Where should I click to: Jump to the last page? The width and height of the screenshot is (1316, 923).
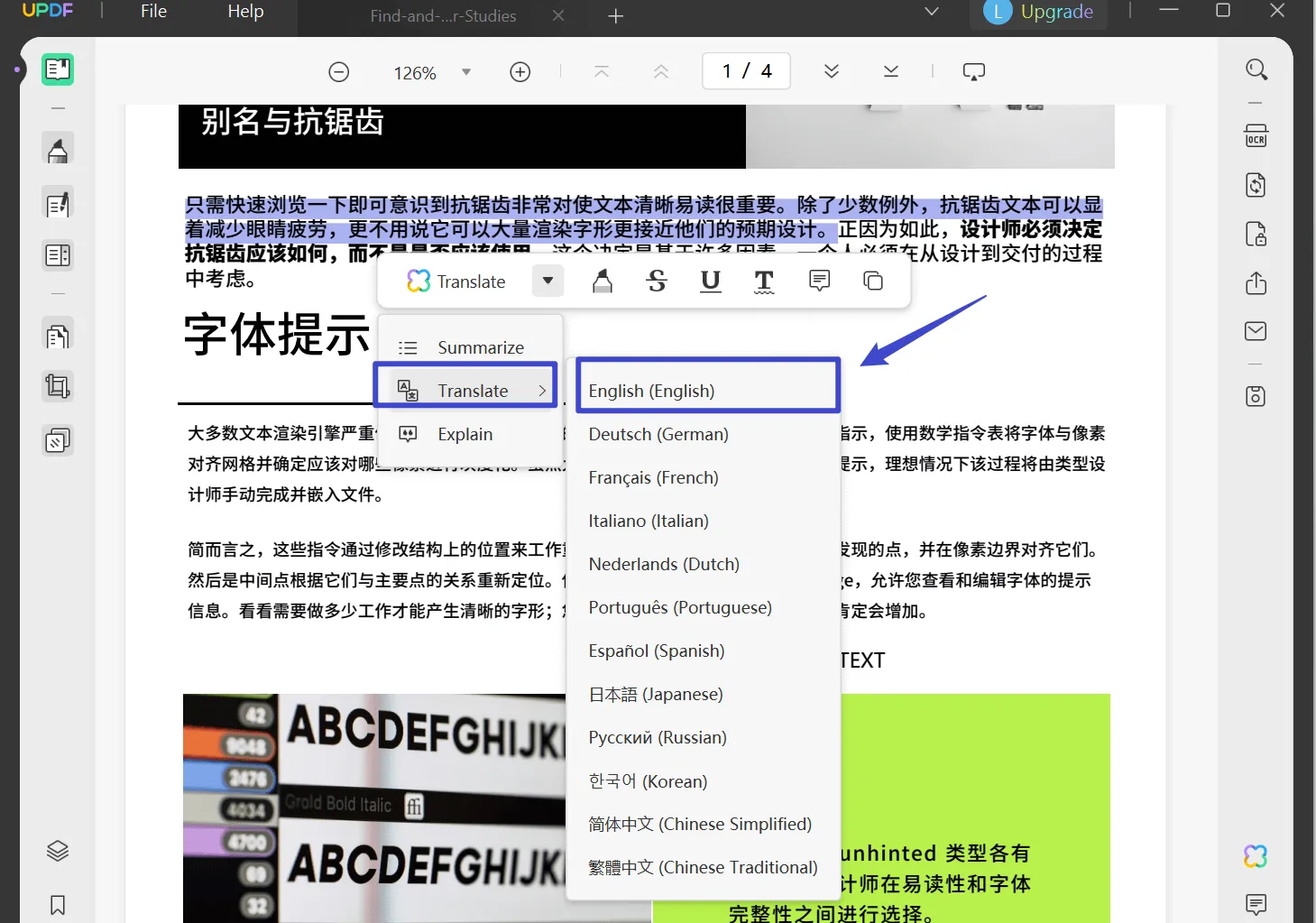[x=891, y=71]
